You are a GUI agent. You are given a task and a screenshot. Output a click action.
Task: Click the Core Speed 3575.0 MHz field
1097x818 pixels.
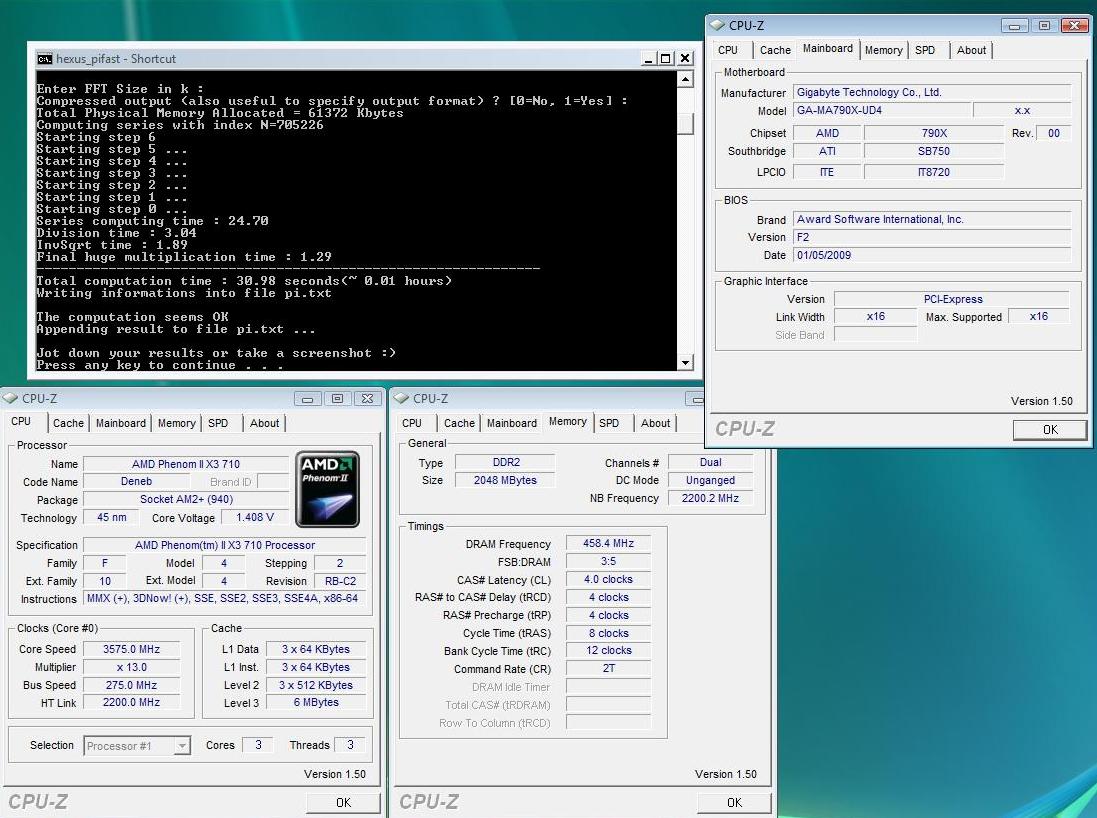(x=132, y=649)
